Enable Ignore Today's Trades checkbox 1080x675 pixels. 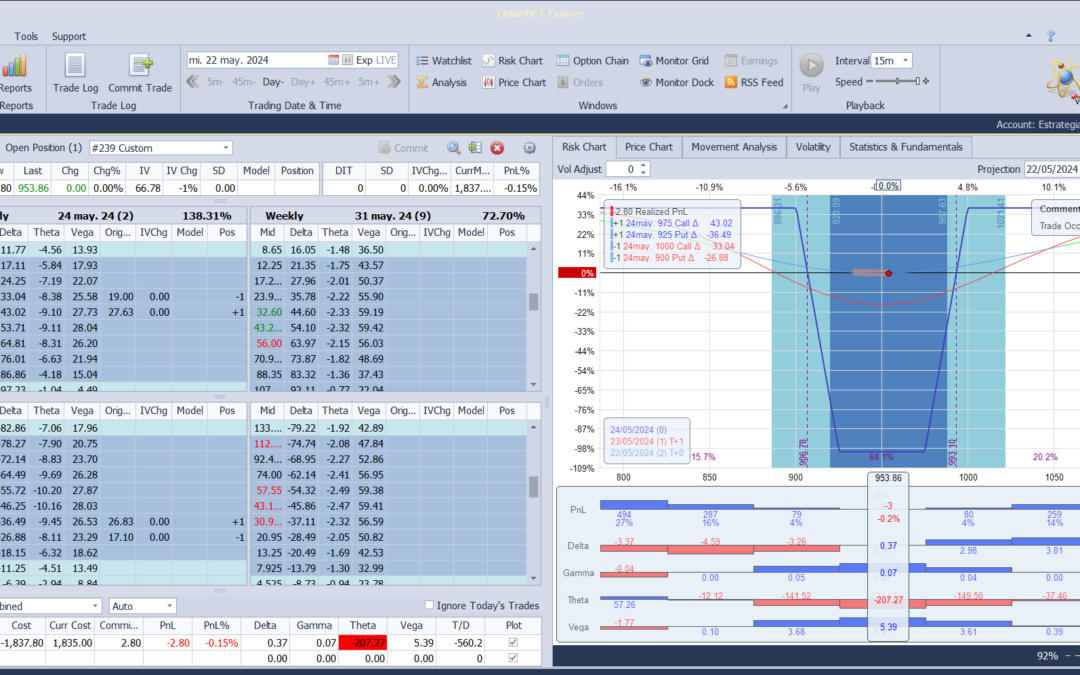[429, 606]
